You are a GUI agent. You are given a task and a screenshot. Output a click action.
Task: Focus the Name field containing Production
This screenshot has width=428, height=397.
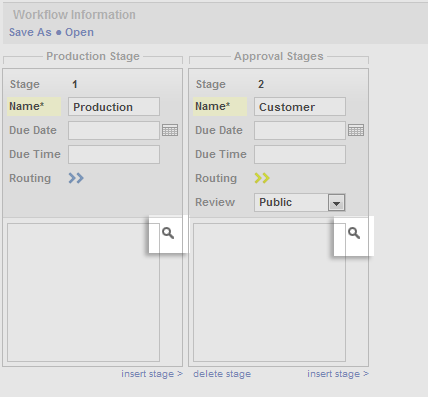[114, 107]
